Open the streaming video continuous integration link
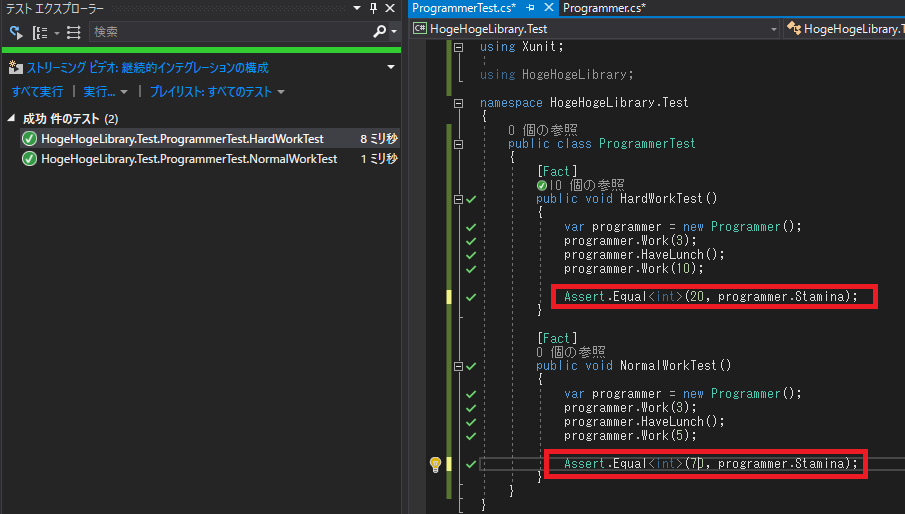 [147, 67]
